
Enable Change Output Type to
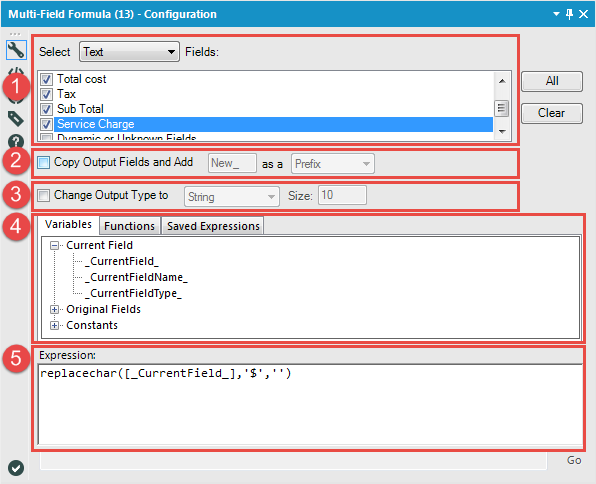point(43,195)
